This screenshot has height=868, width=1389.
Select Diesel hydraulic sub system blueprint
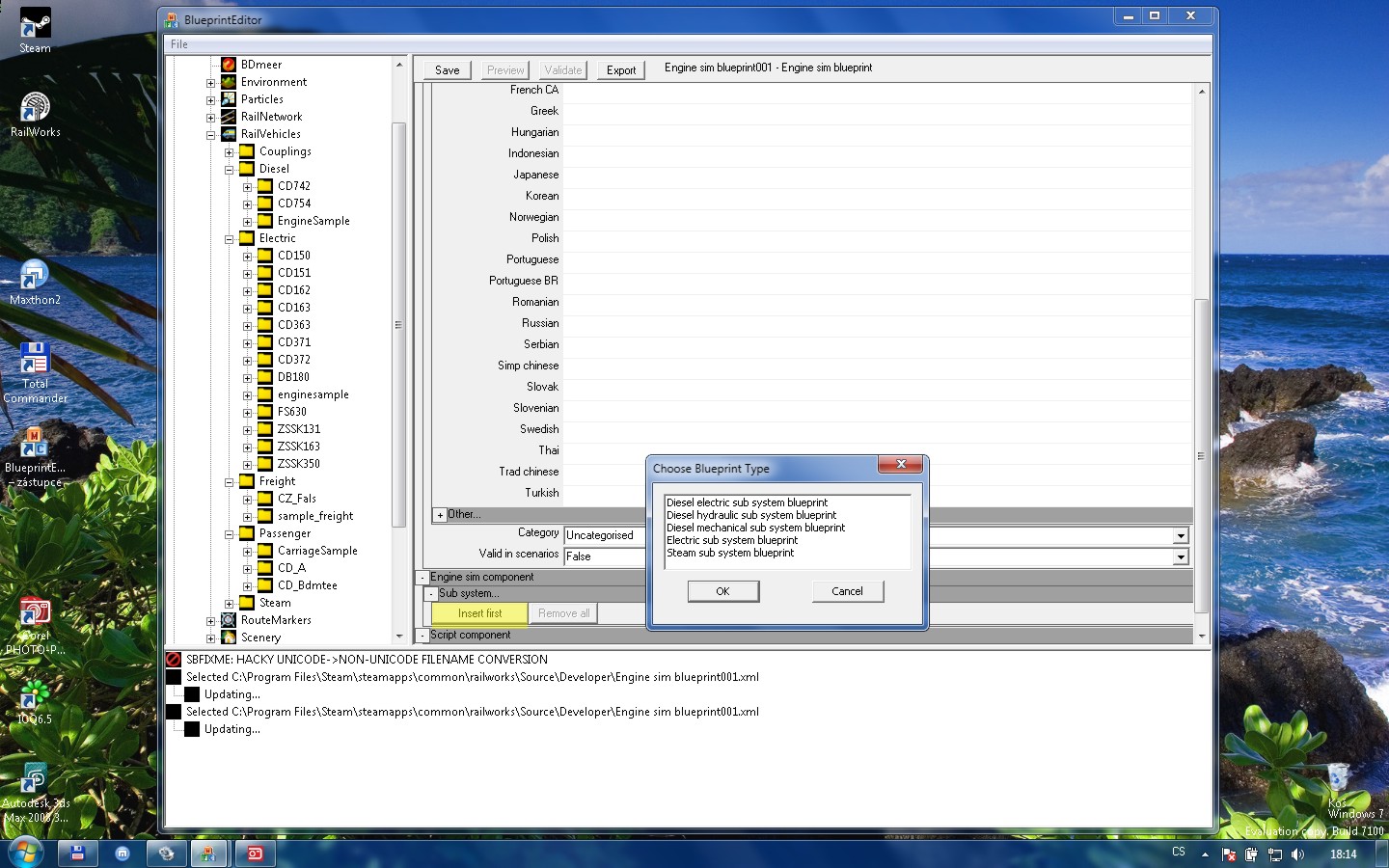click(751, 515)
